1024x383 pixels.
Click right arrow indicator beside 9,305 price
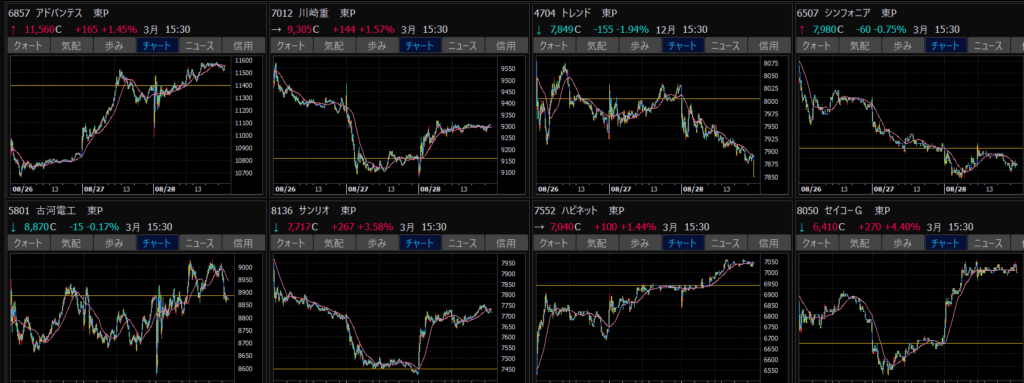pos(276,29)
